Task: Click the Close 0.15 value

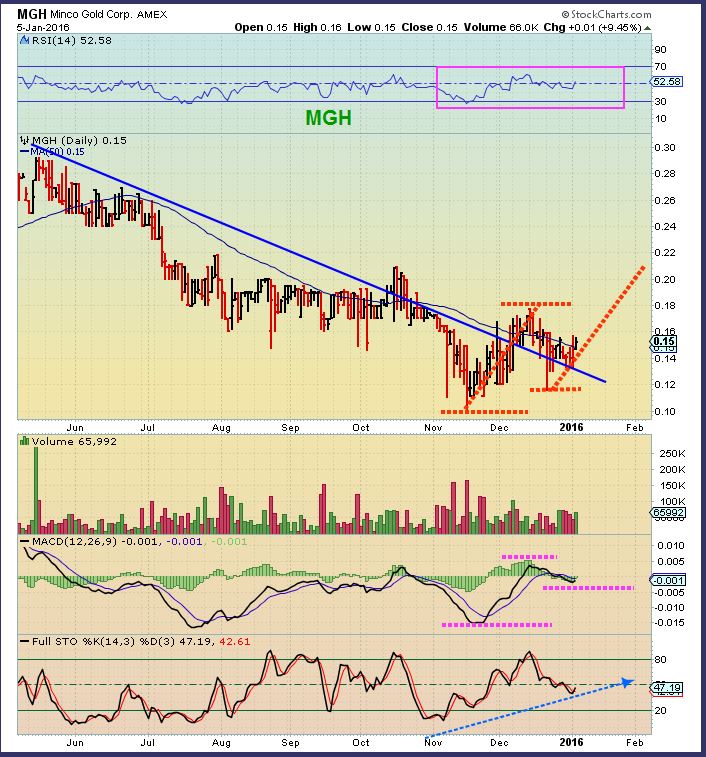Action: tap(429, 28)
